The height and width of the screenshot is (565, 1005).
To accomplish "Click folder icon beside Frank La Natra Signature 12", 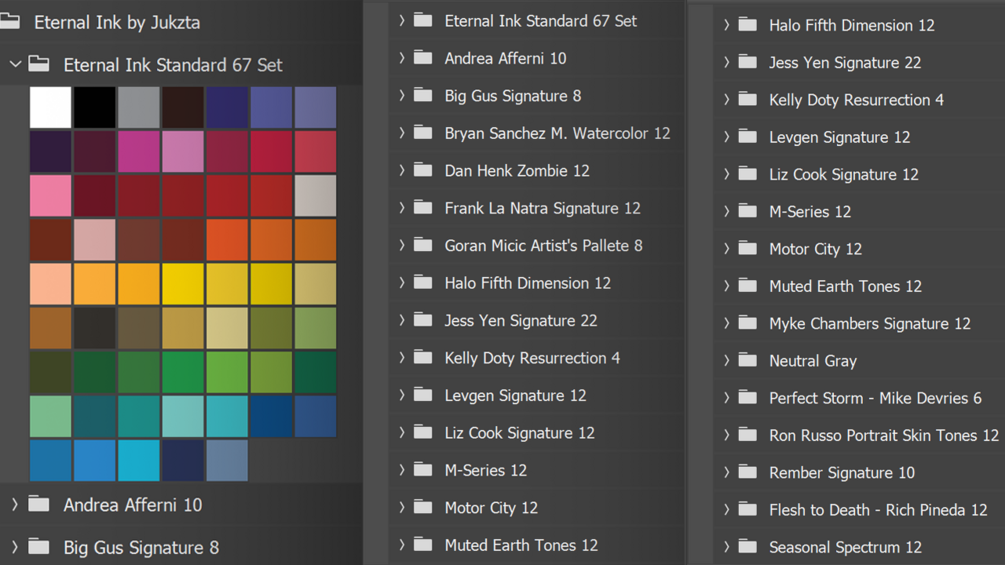I will point(423,207).
